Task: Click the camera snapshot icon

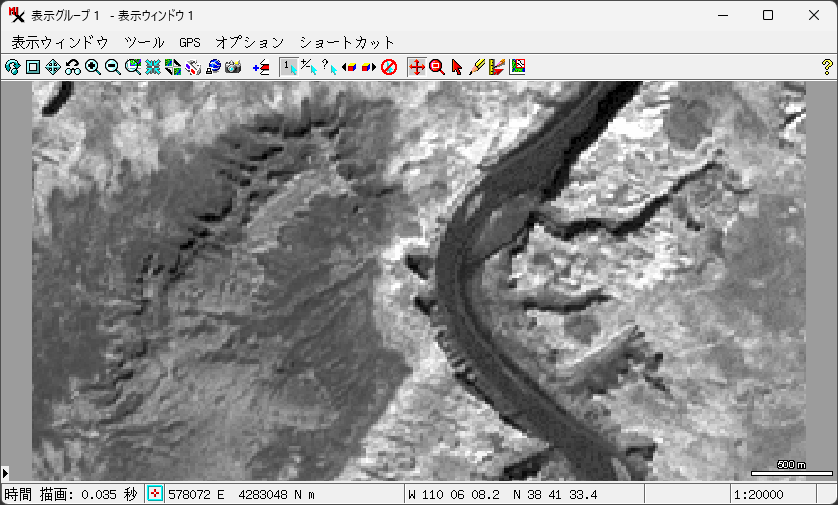Action: [233, 67]
